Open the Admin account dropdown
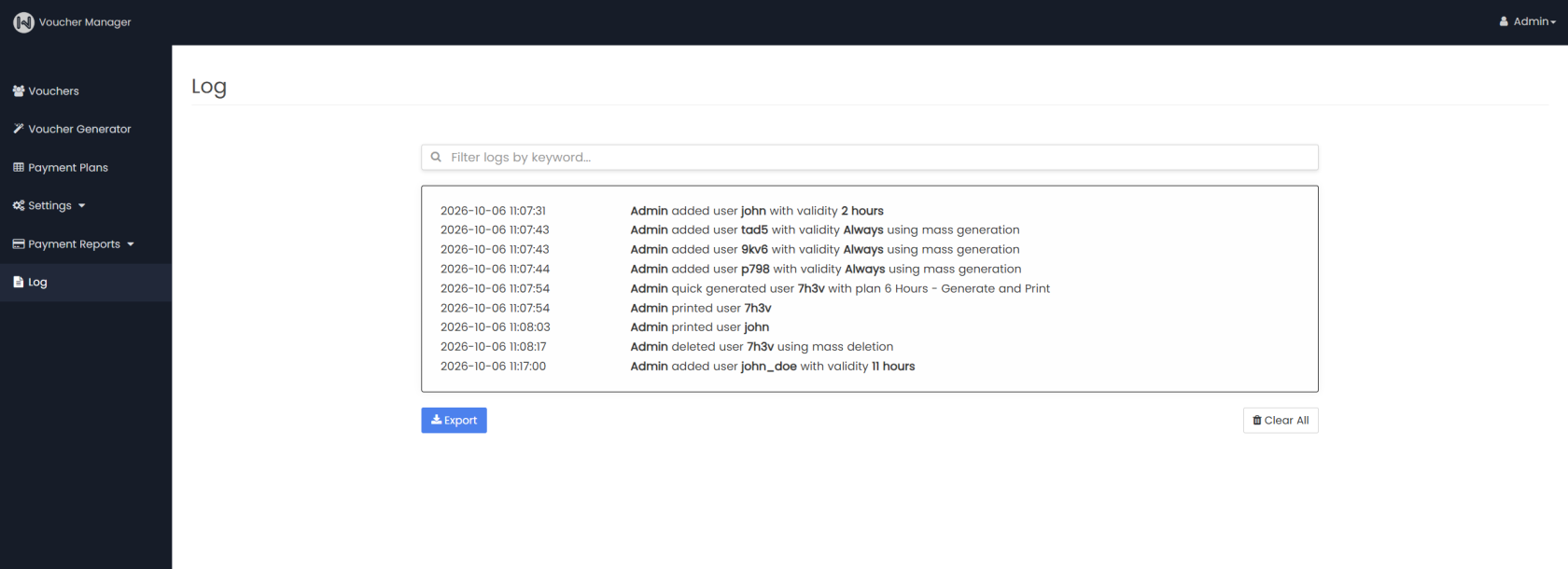This screenshot has height=569, width=1568. [x=1528, y=21]
